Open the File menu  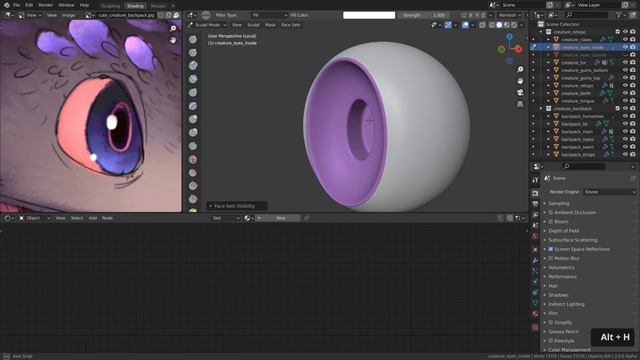click(x=16, y=5)
